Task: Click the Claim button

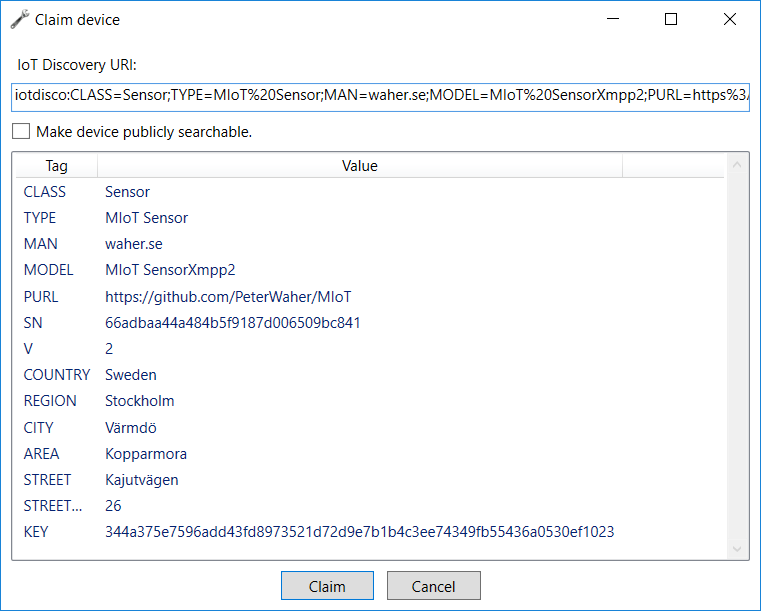Action: coord(327,586)
